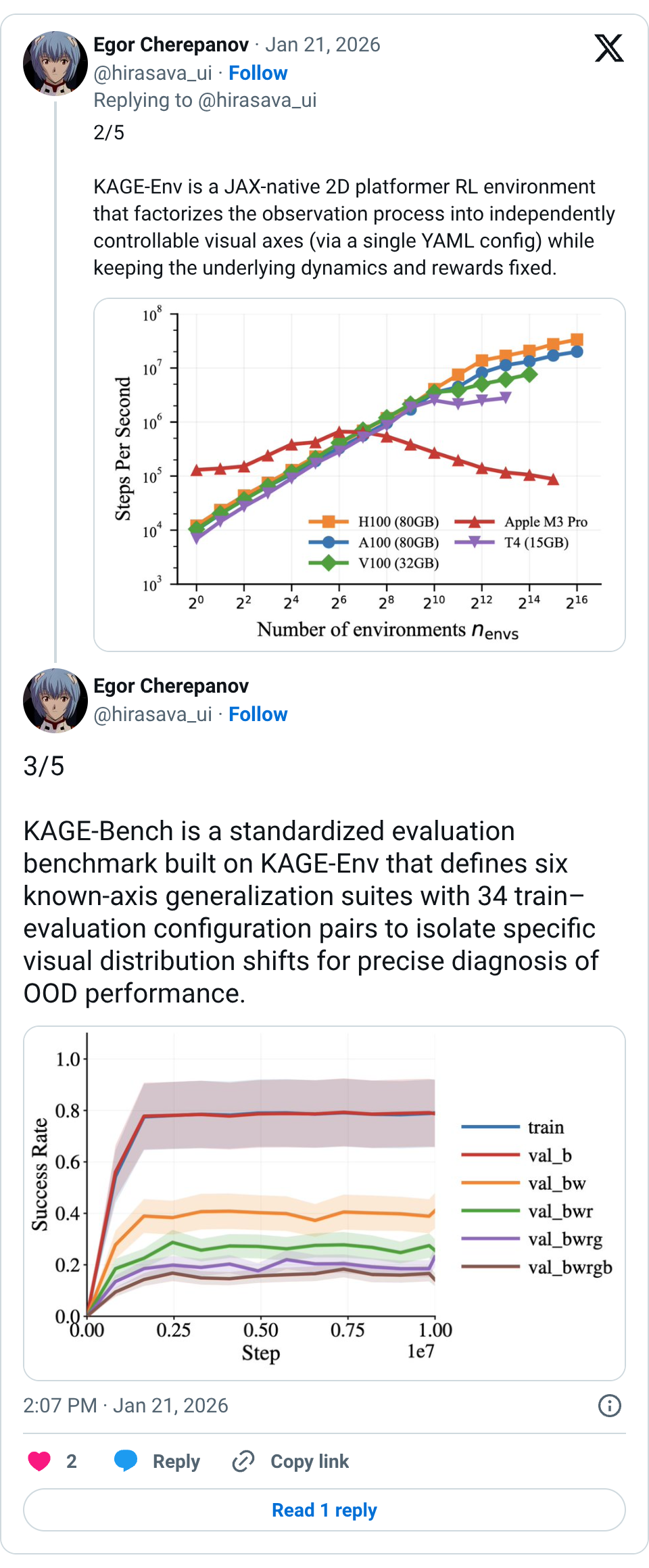The width and height of the screenshot is (649, 1568).
Task: Open the Read 1 reply button
Action: point(324,1510)
